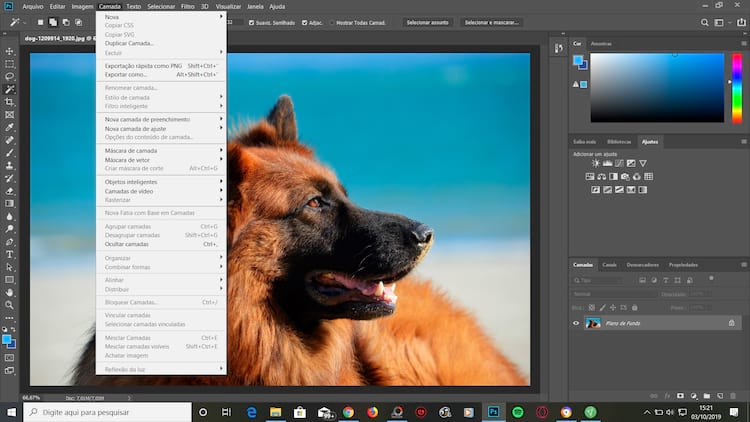Toggle lock transparent pixels in layers panel
The height and width of the screenshot is (422, 750).
592,308
